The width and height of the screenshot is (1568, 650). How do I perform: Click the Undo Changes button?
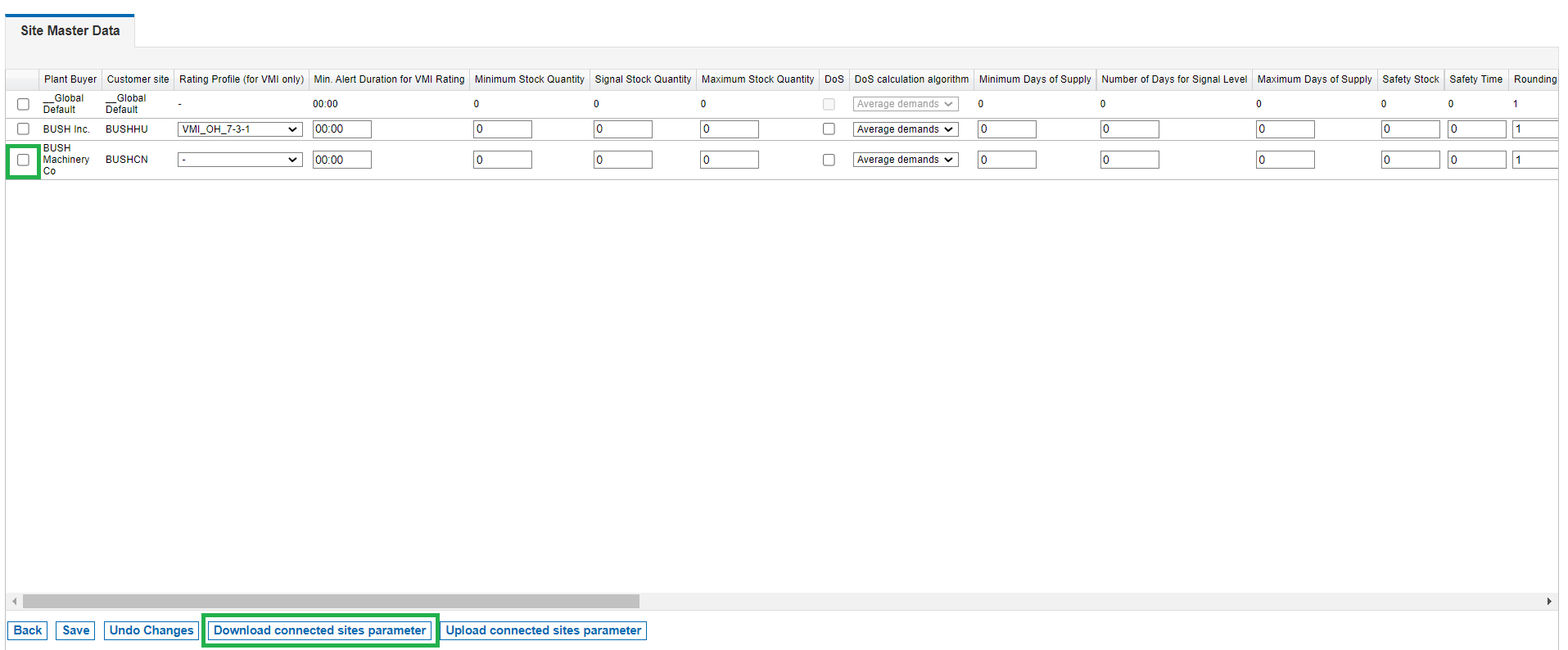pos(151,630)
